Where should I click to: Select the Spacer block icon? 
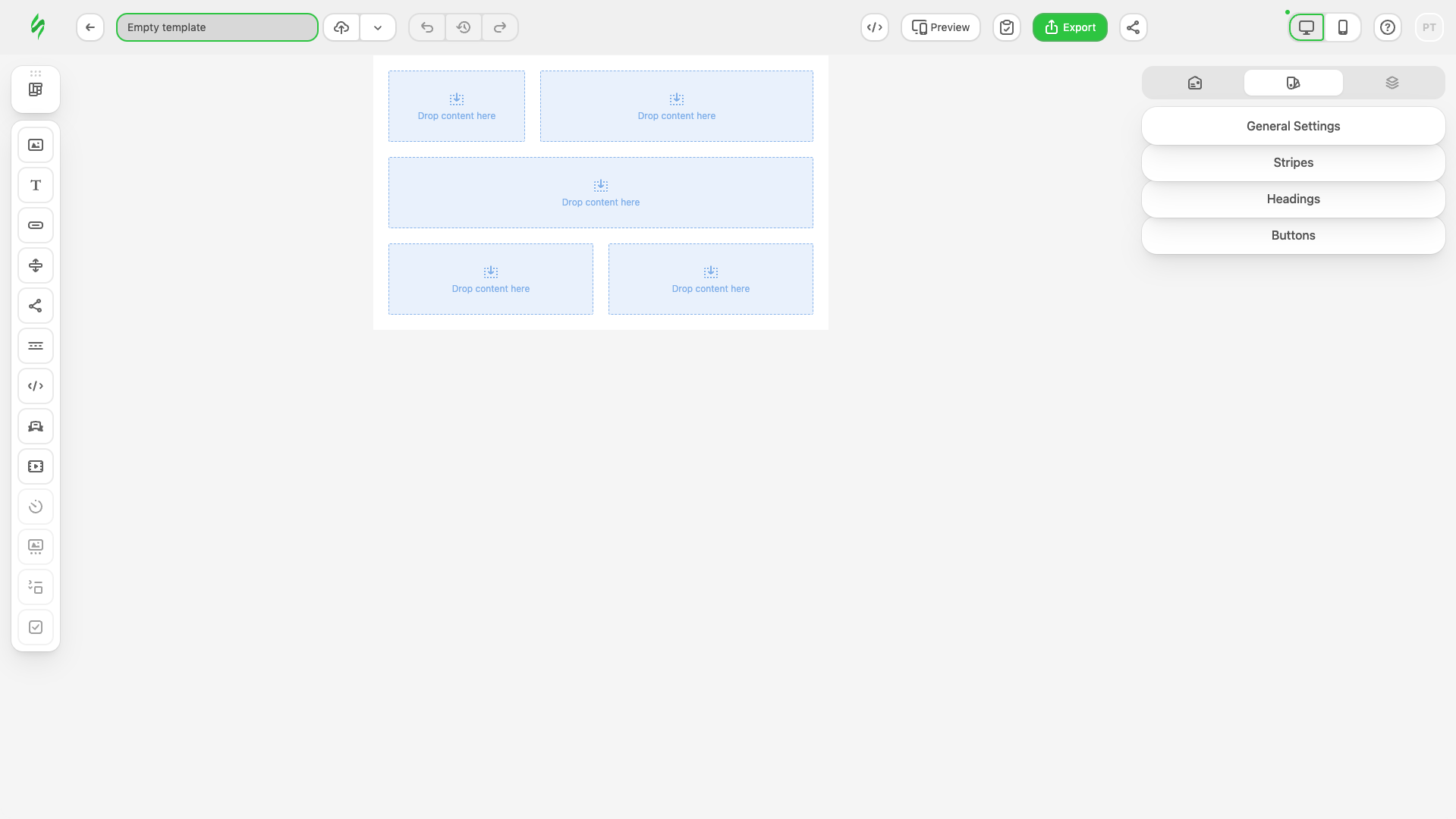[36, 265]
